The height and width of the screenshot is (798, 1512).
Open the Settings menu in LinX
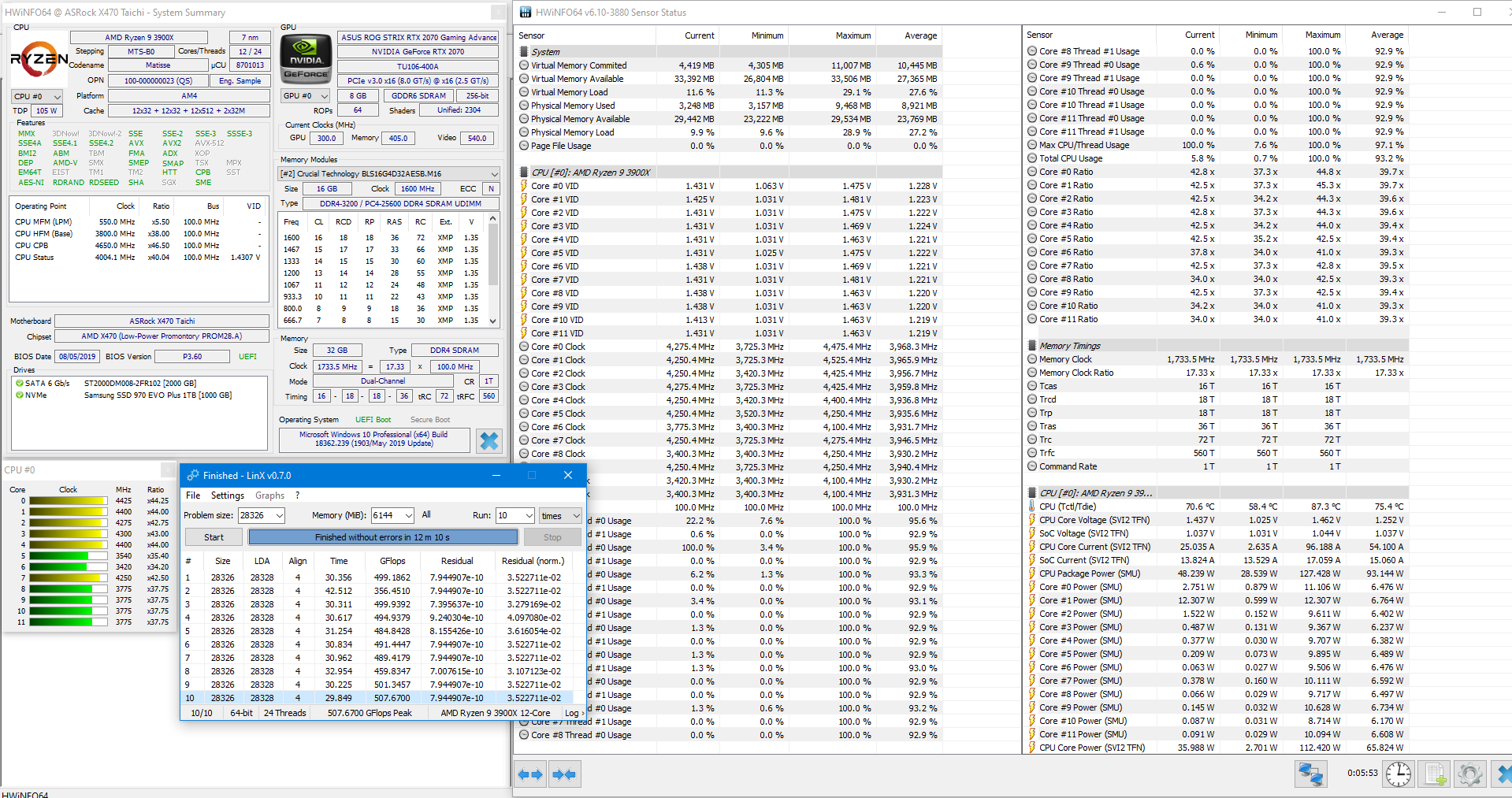pos(227,496)
